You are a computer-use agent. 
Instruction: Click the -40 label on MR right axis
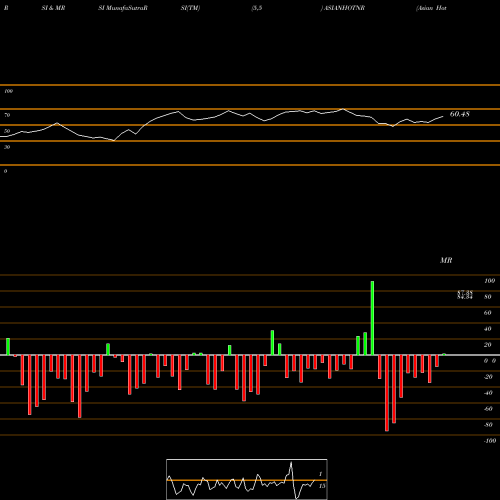tap(488, 393)
